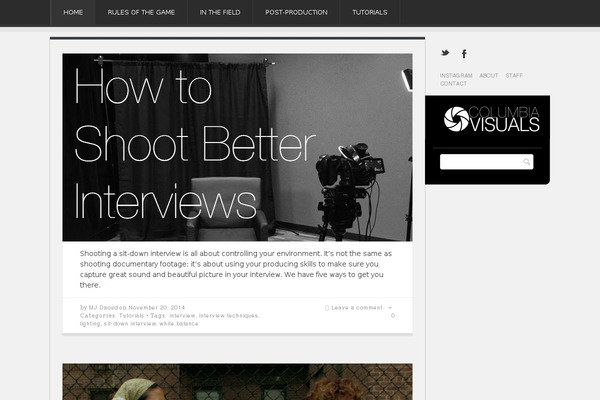Select the interview techniques tag
Image resolution: width=600 pixels, height=400 pixels.
[229, 315]
